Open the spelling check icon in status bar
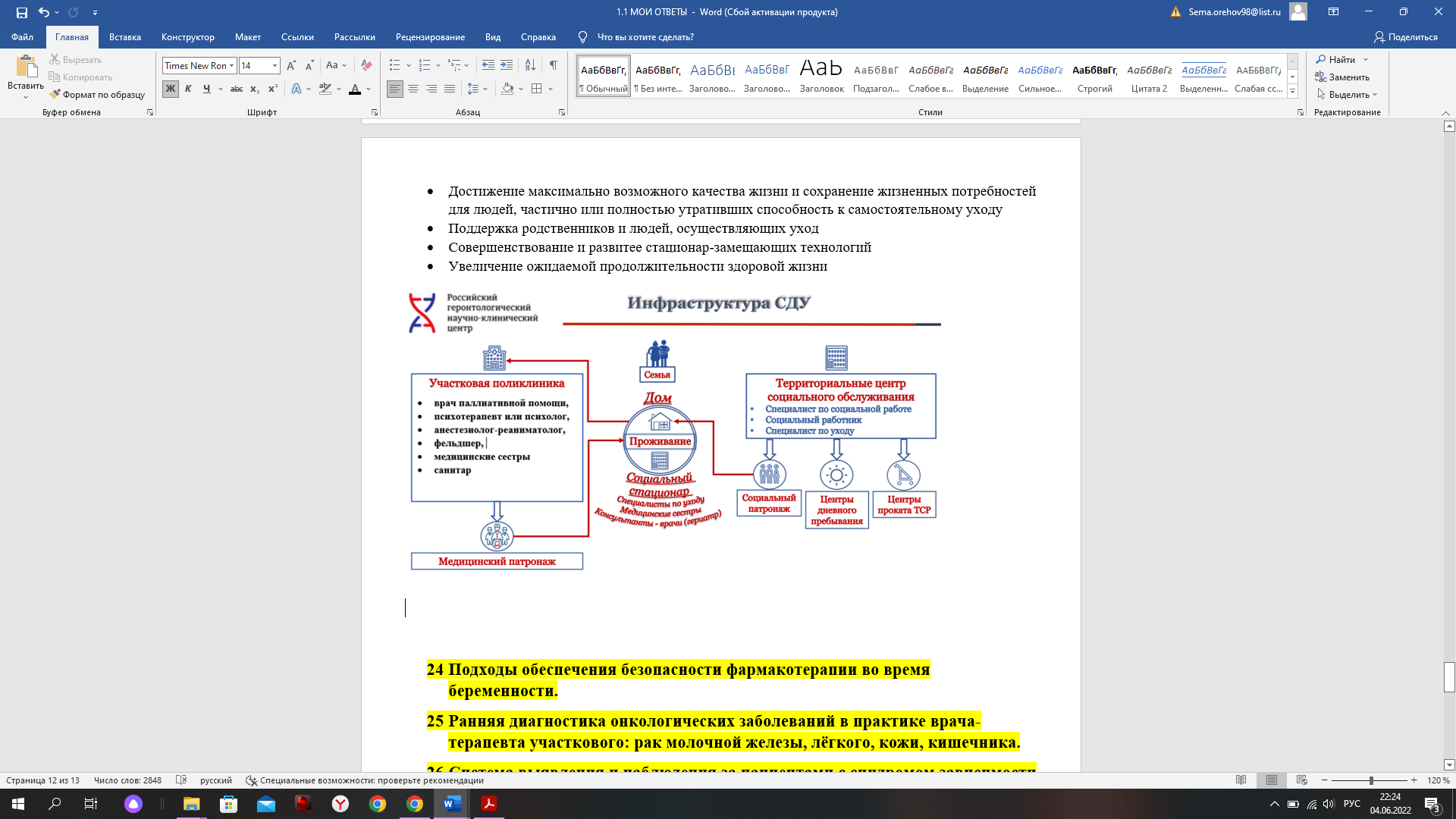The height and width of the screenshot is (819, 1456). pyautogui.click(x=181, y=780)
